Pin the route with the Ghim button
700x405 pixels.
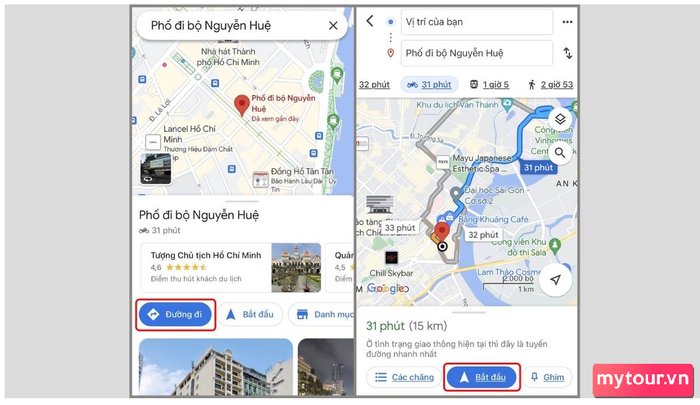pos(547,377)
